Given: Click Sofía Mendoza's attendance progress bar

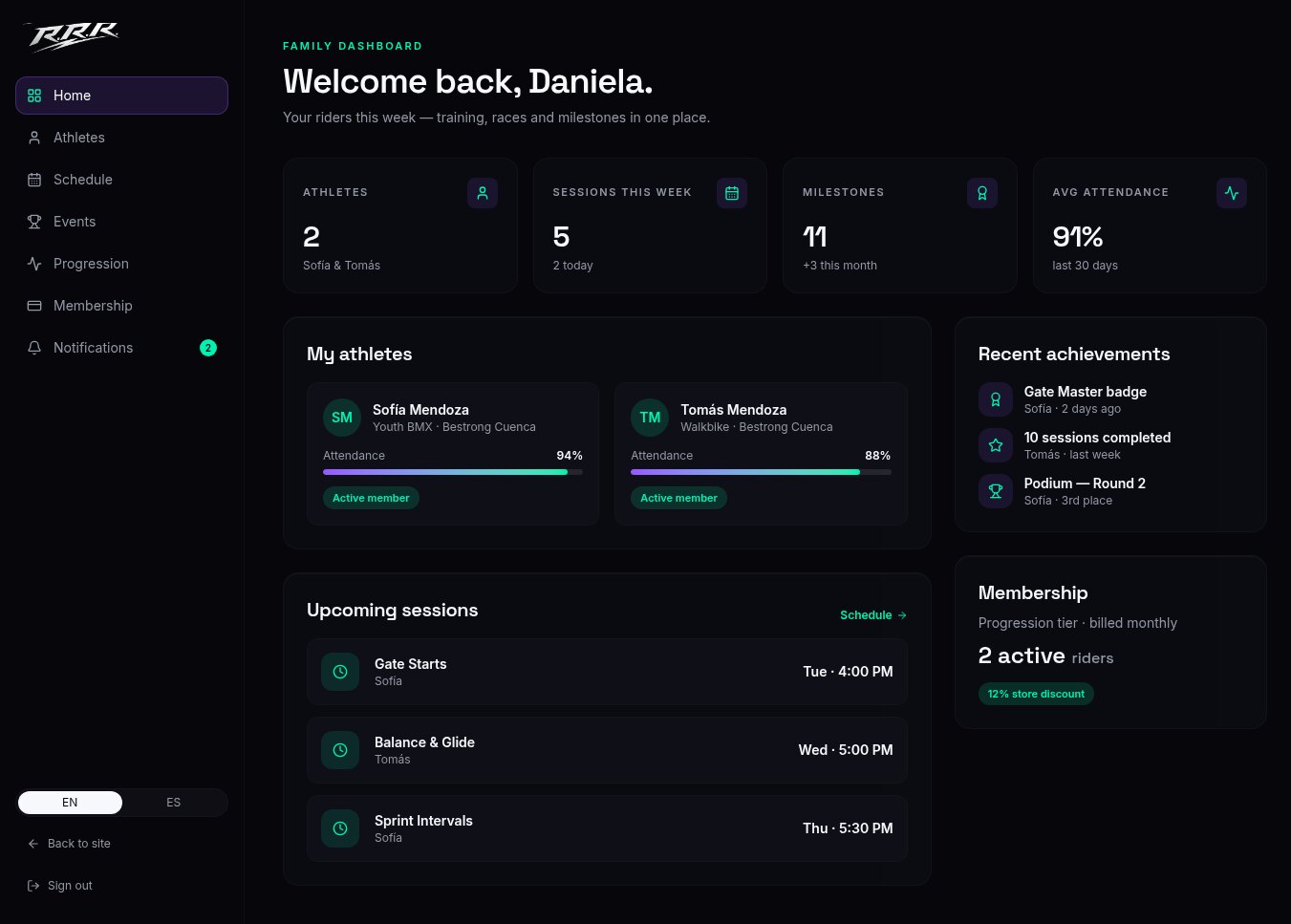Looking at the screenshot, I should click(x=453, y=472).
